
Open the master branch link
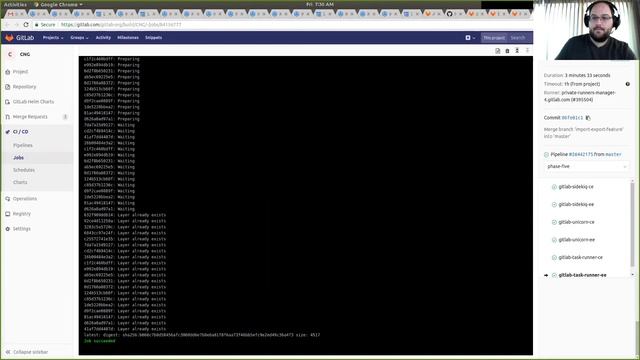coord(613,155)
